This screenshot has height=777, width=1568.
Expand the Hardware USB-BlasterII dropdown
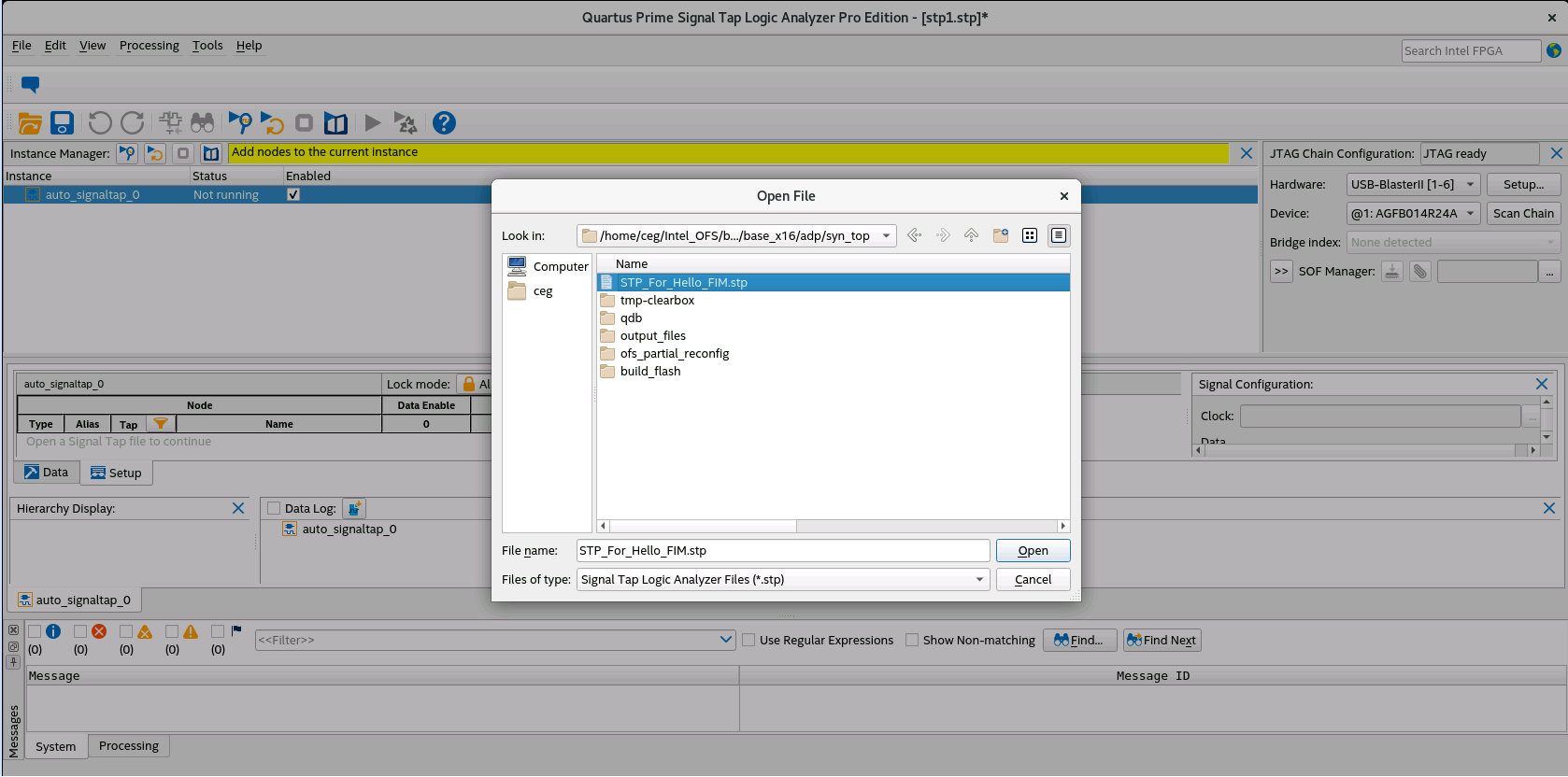point(1470,185)
